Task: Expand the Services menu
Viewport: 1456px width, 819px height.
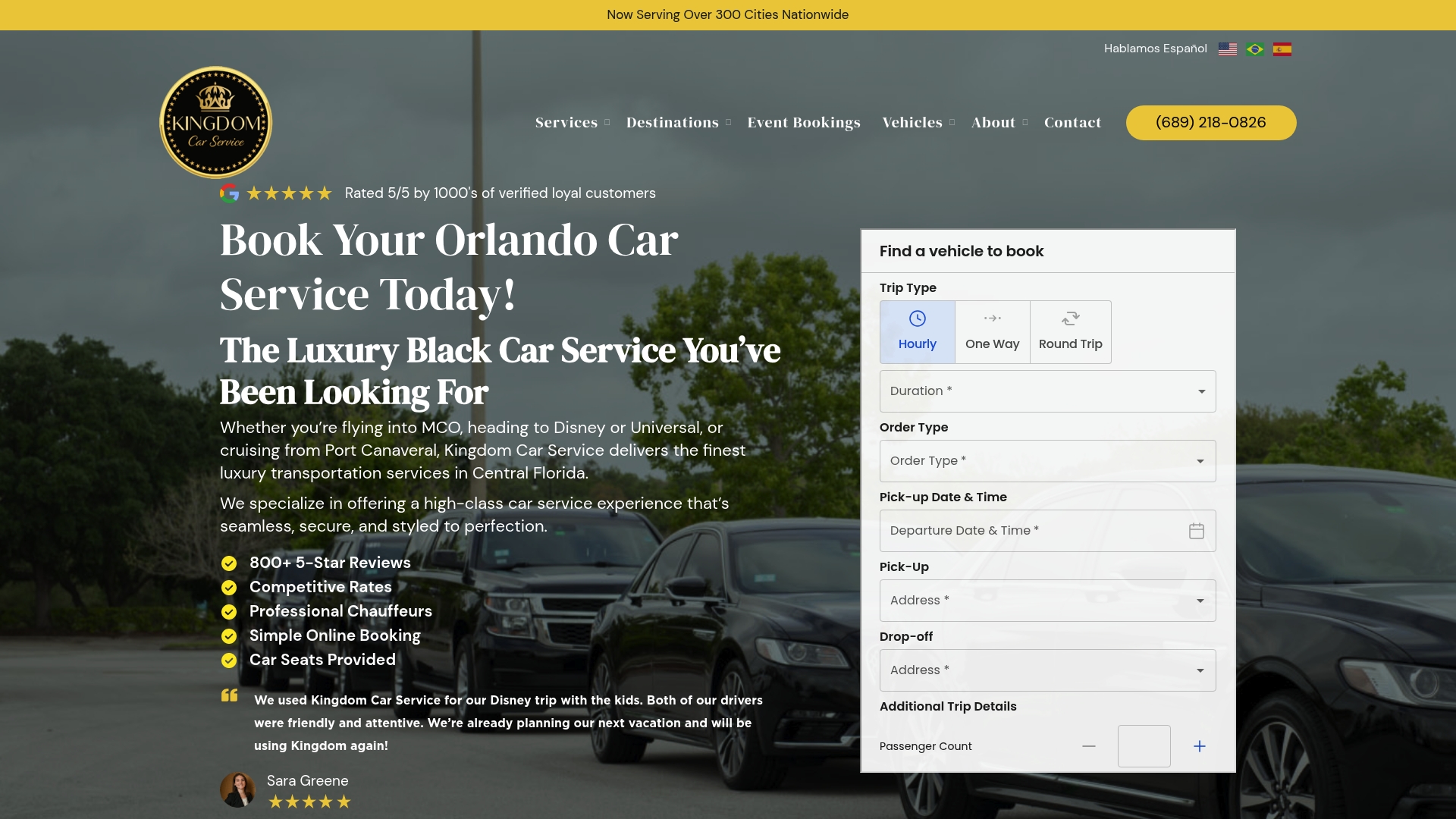Action: [x=573, y=122]
